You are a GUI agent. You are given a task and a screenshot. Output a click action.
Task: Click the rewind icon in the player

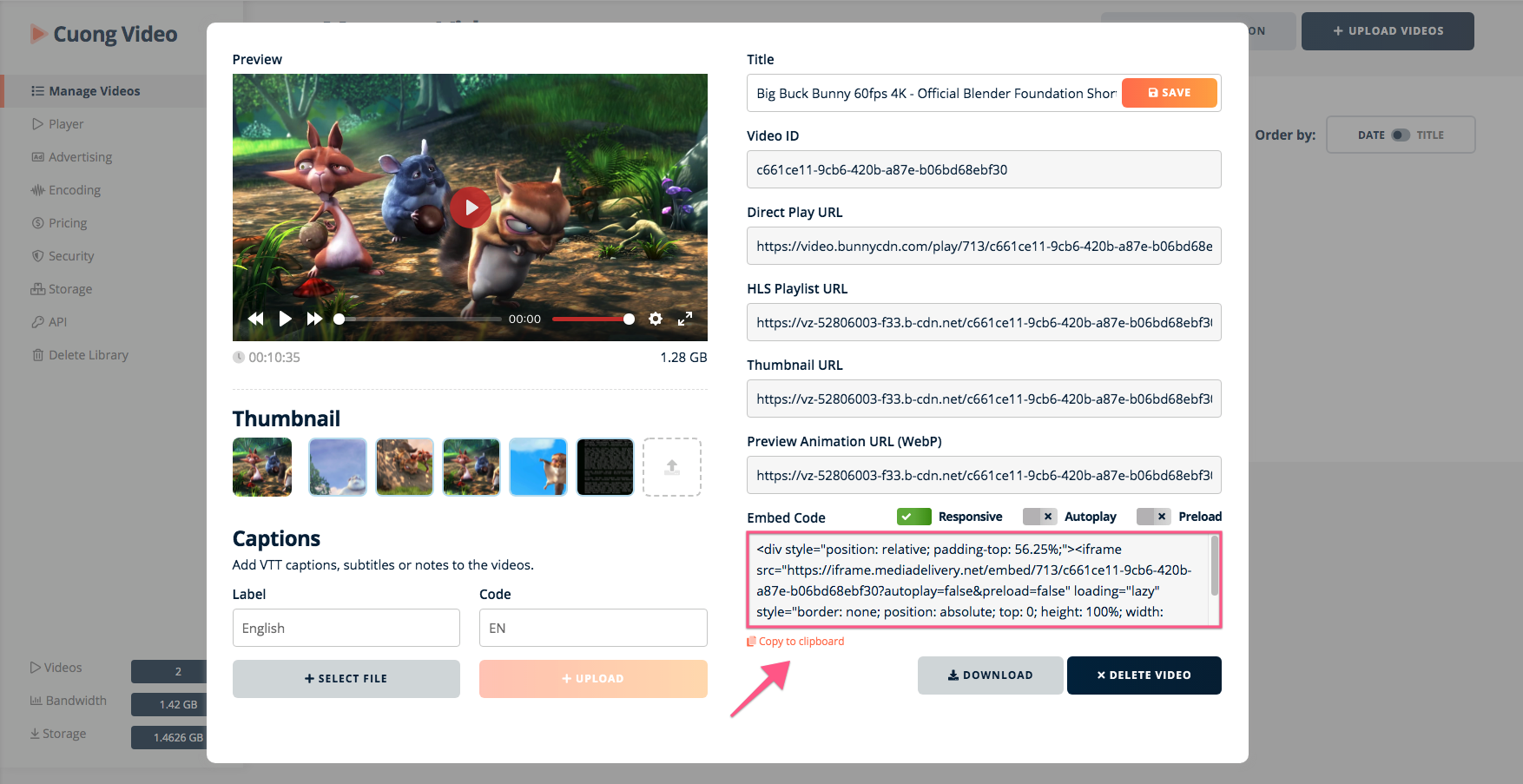point(255,319)
